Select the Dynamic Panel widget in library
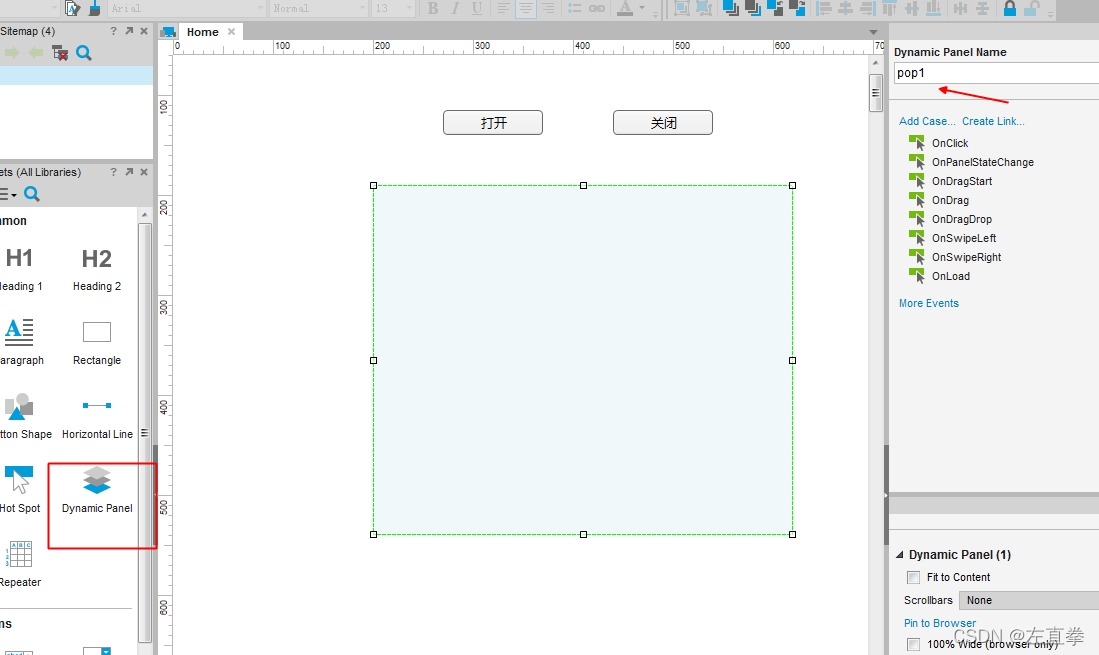1099x655 pixels. pos(97,490)
